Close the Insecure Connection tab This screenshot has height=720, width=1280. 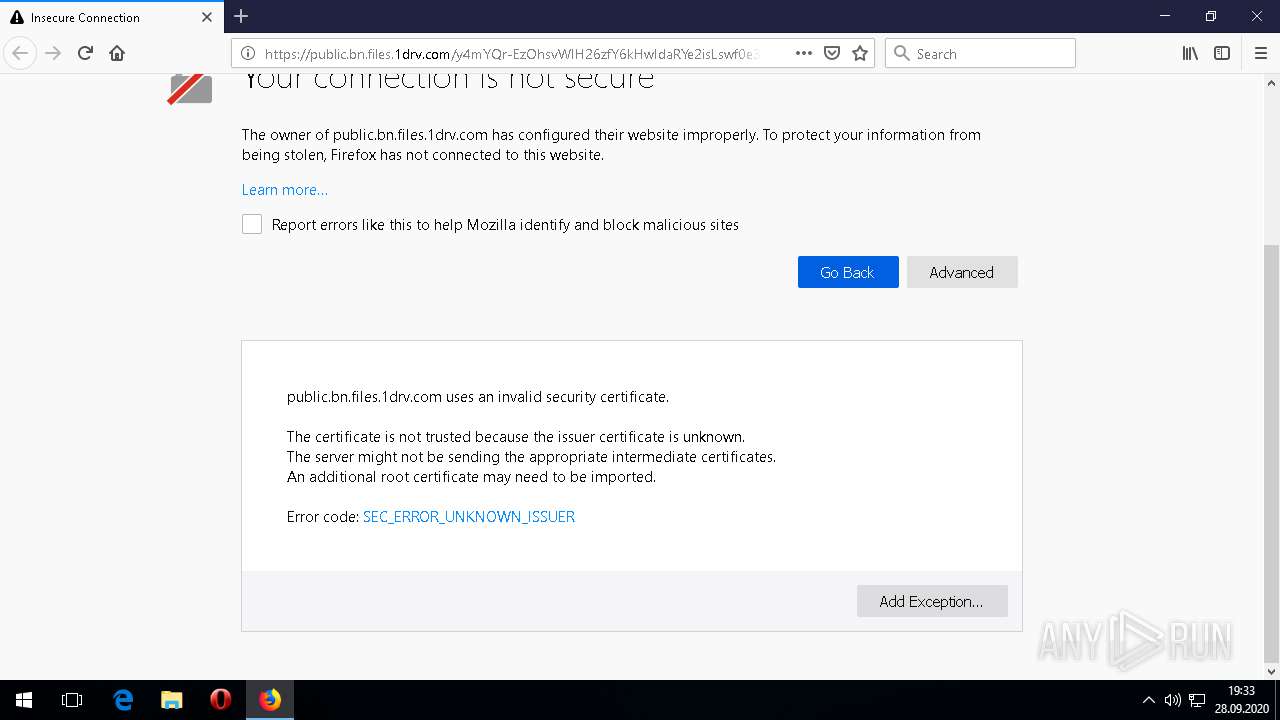207,17
